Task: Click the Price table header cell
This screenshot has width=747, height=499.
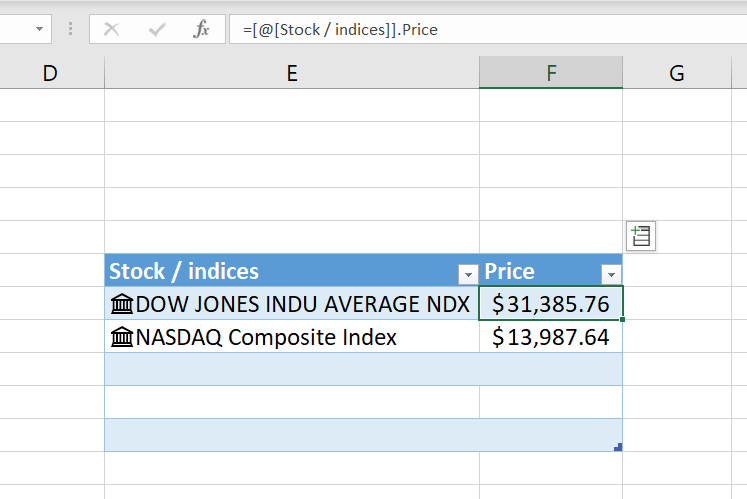Action: pos(551,271)
